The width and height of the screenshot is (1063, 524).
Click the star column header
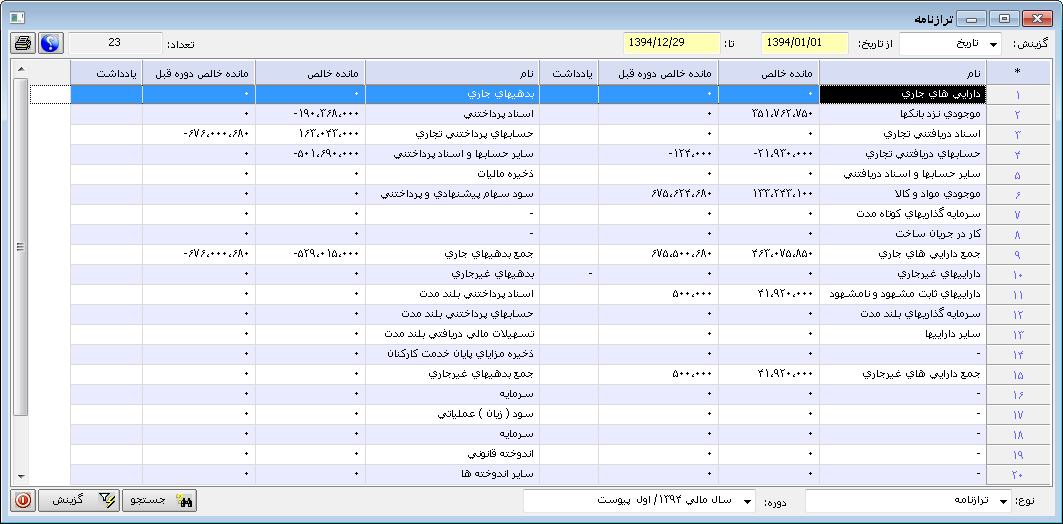1017,72
